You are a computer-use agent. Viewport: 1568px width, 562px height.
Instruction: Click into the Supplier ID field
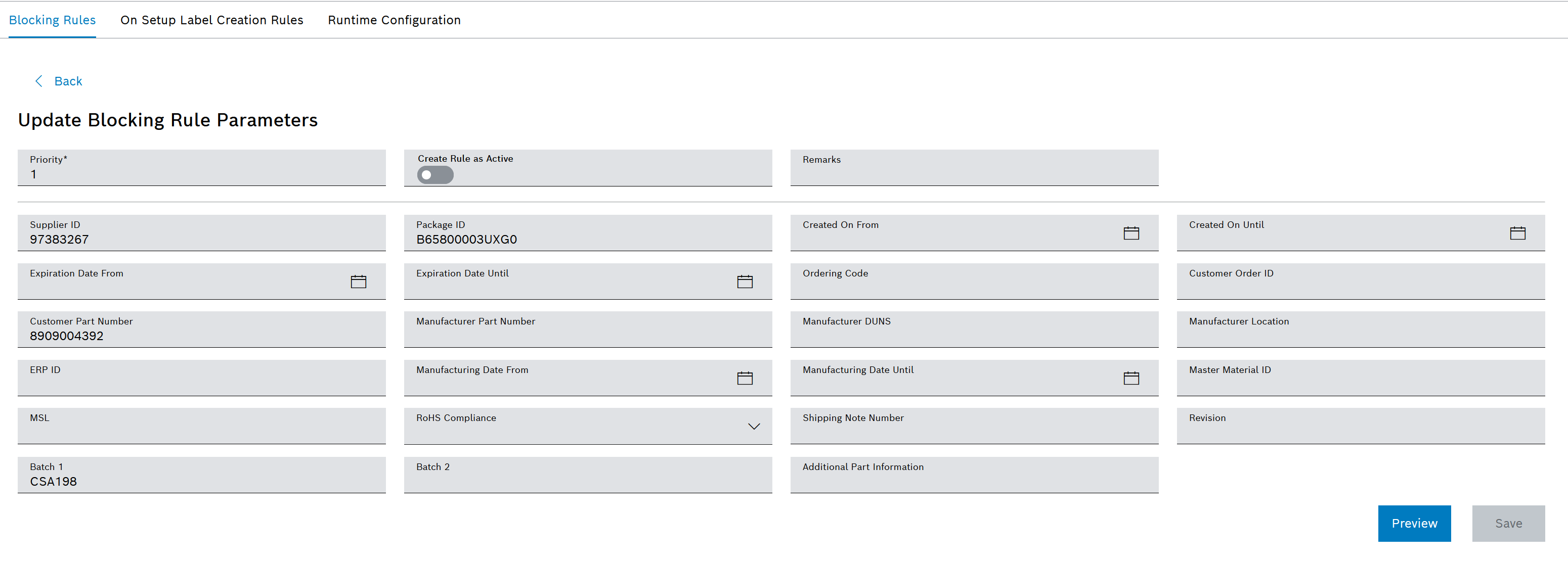pos(201,233)
